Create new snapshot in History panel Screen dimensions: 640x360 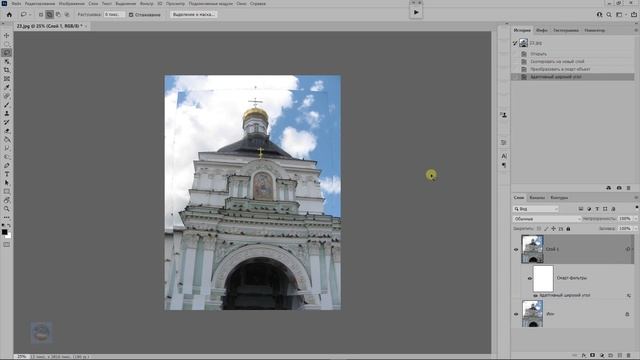coord(619,188)
